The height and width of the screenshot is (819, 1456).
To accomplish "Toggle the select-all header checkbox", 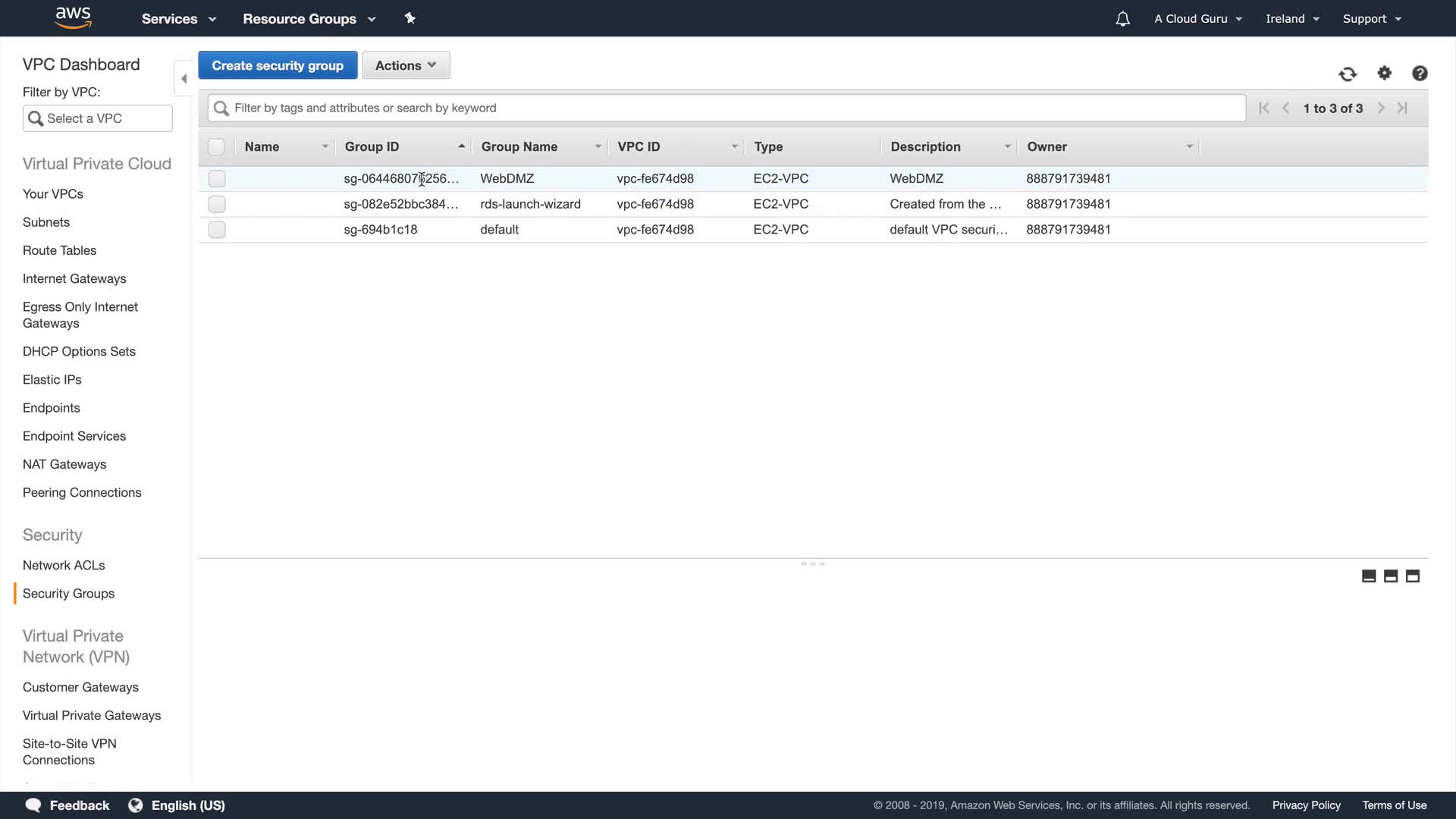I will pos(216,147).
